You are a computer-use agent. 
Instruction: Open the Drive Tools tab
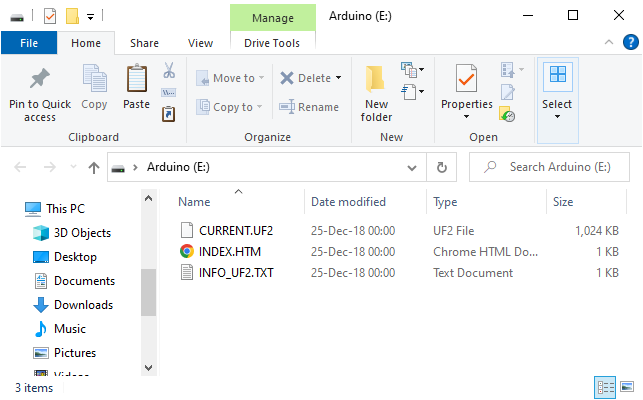pyautogui.click(x=272, y=43)
